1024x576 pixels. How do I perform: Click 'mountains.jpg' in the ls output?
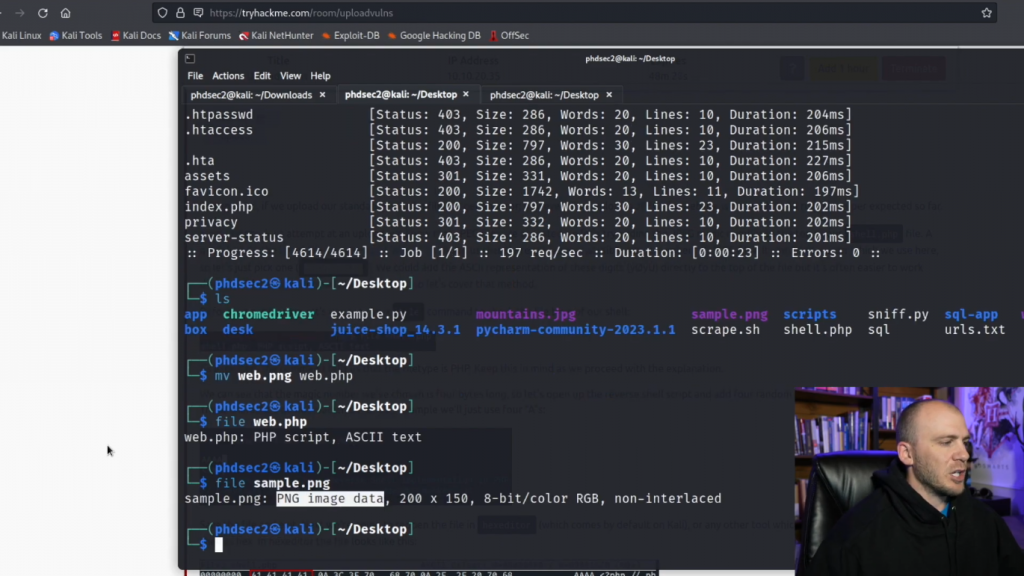coord(526,314)
